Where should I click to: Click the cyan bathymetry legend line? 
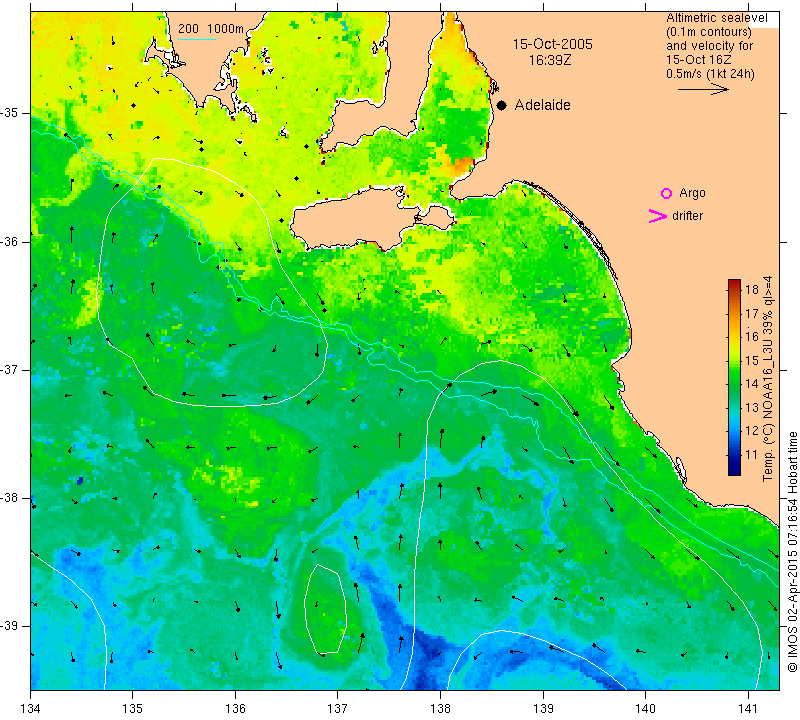click(197, 39)
